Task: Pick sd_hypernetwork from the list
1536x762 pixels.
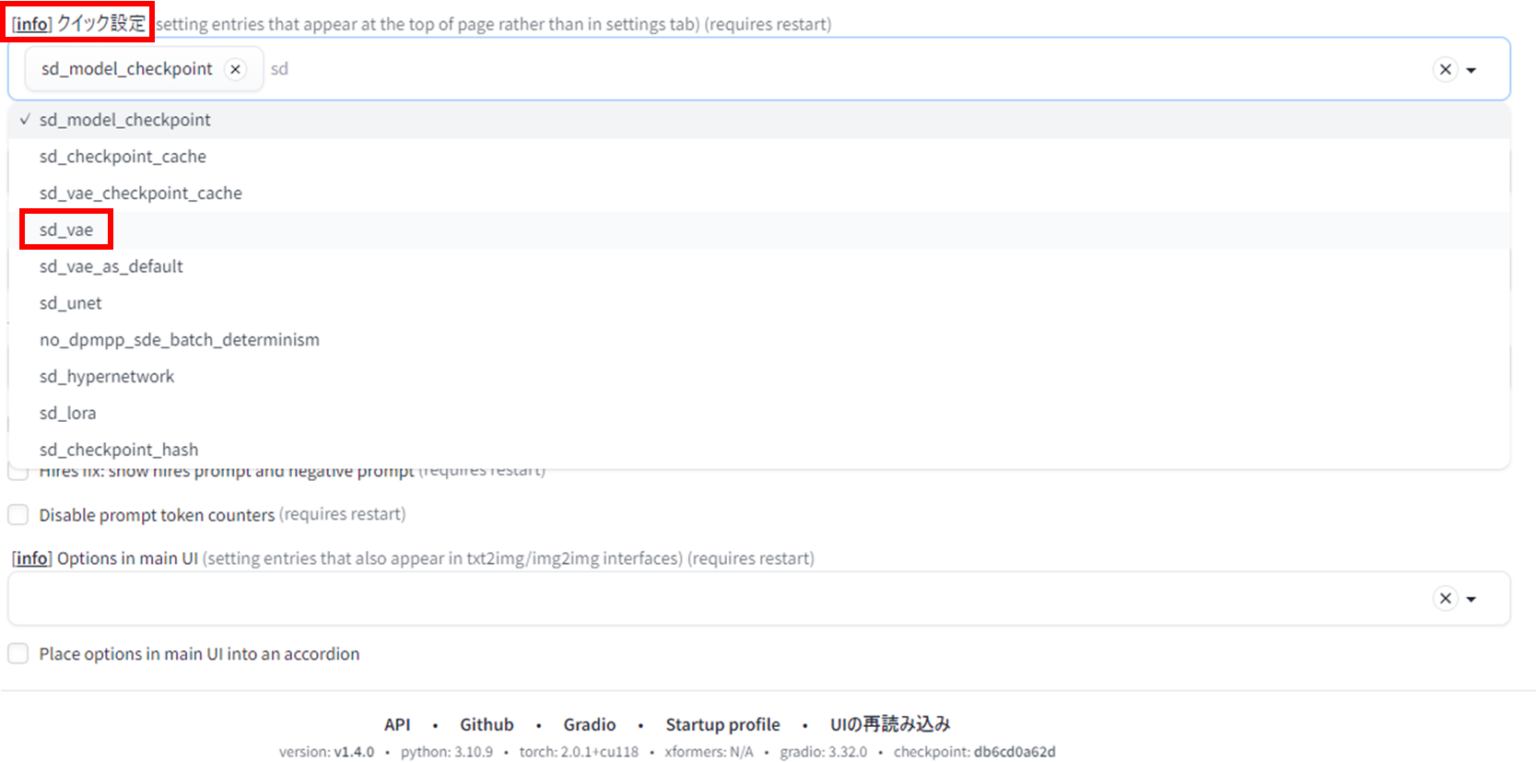Action: pos(107,377)
